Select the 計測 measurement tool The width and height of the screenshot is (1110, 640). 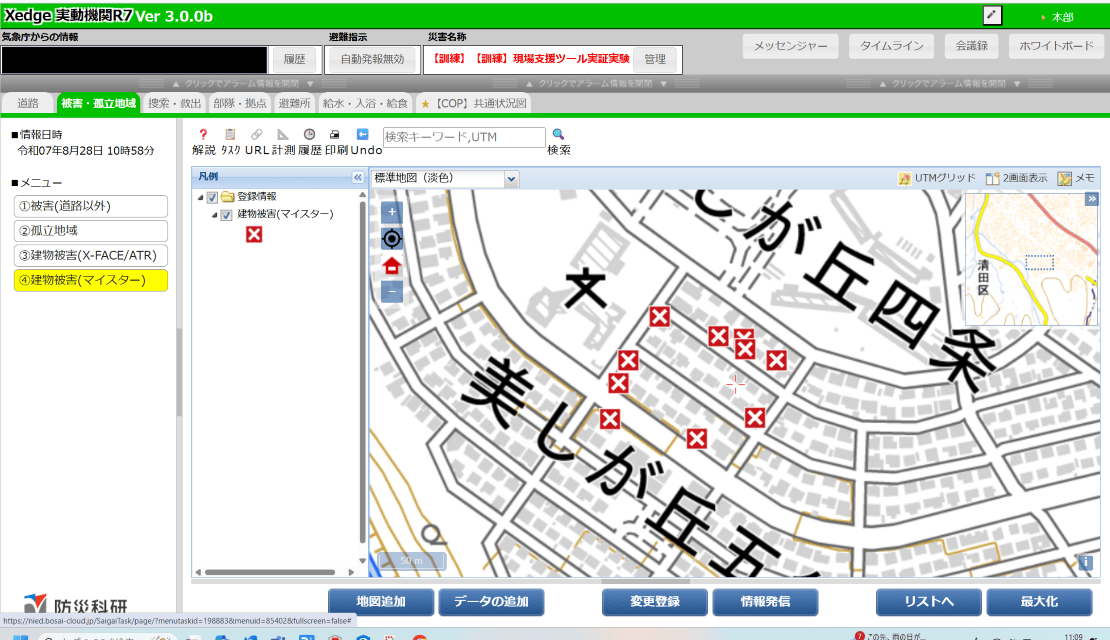(x=283, y=135)
